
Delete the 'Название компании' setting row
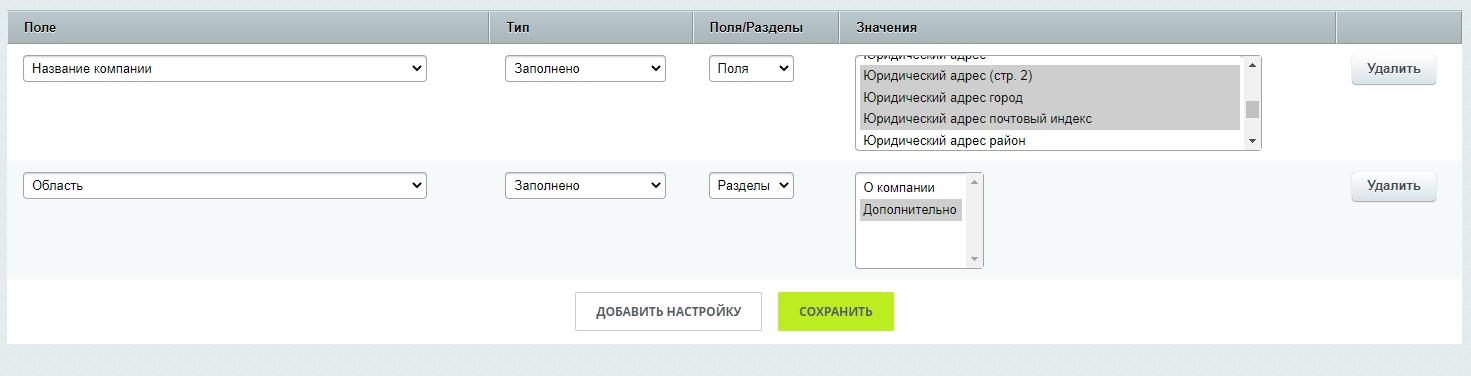[1393, 70]
